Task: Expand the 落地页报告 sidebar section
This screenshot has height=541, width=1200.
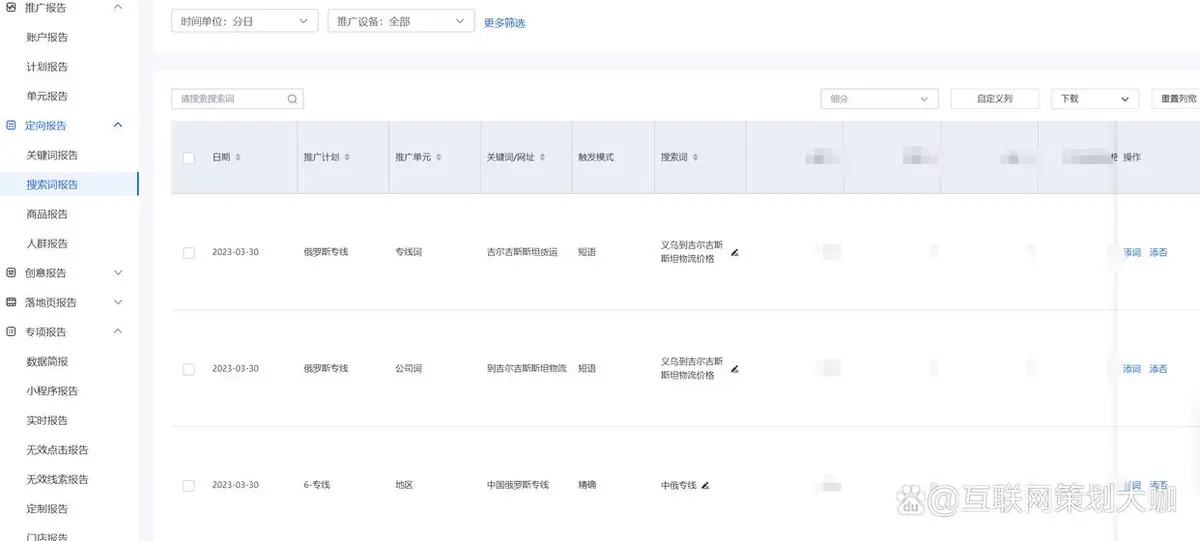Action: pos(118,302)
